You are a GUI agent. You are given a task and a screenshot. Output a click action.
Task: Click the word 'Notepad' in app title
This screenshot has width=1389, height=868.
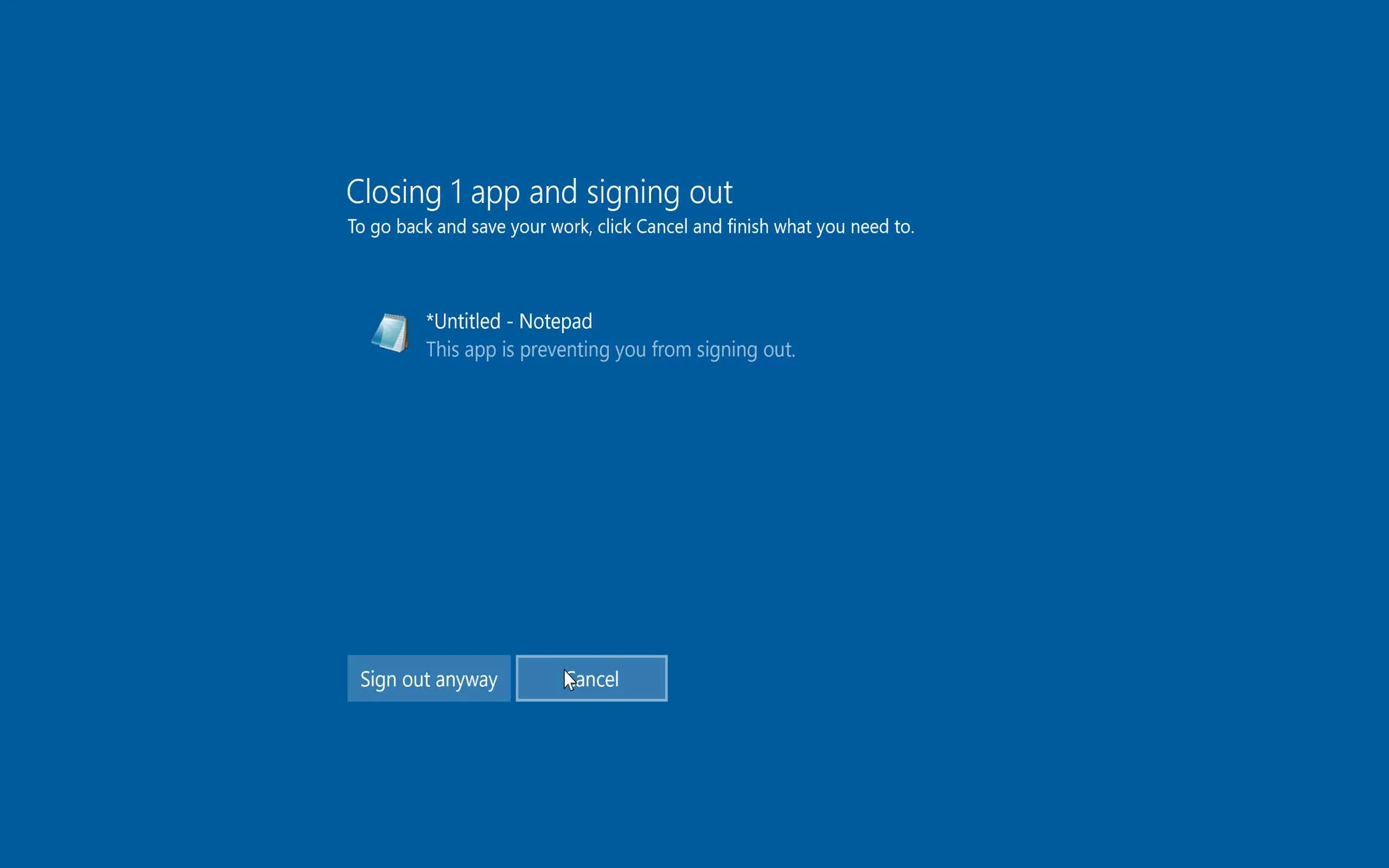coord(555,322)
